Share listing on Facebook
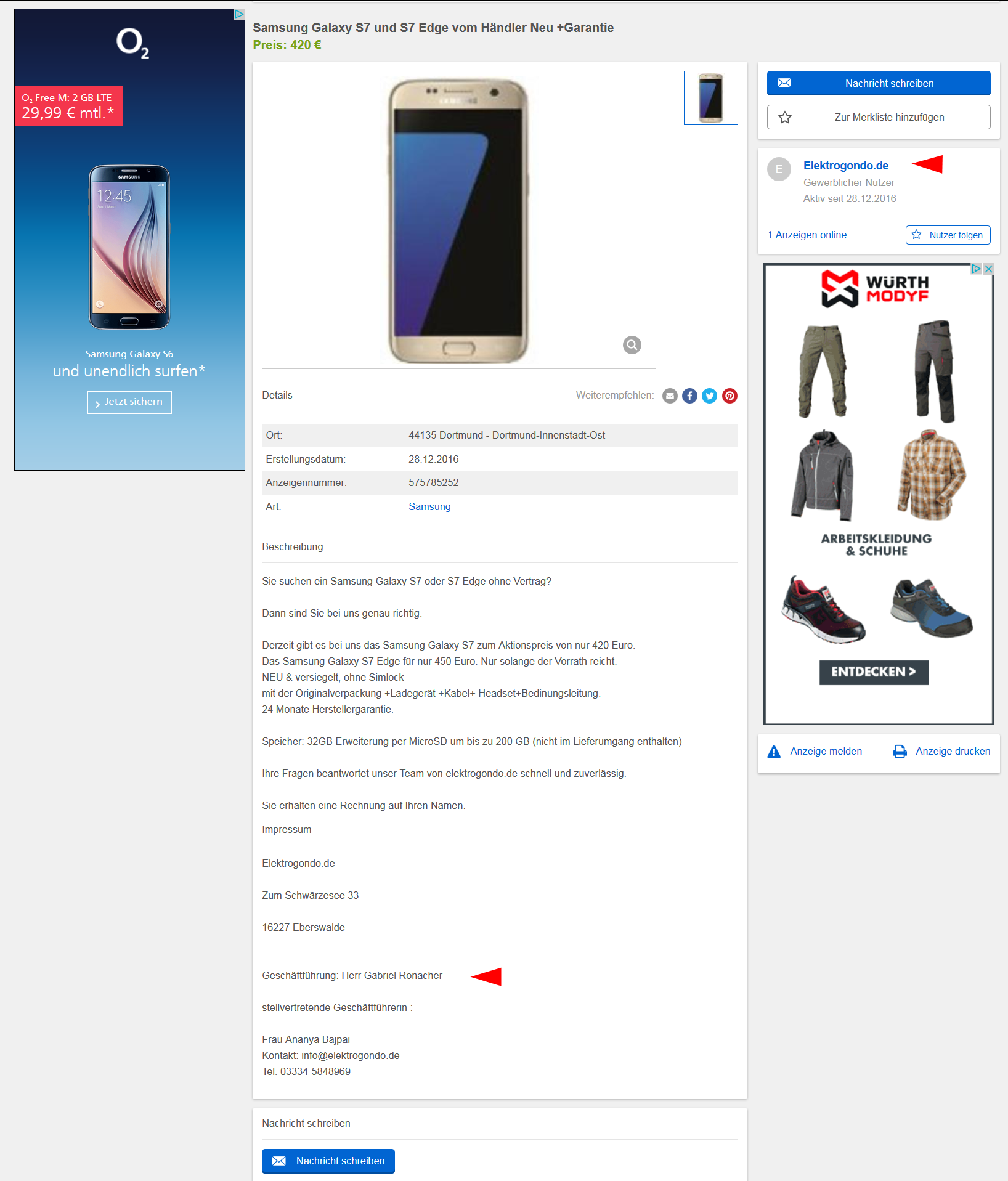The image size is (1008, 1181). [689, 396]
